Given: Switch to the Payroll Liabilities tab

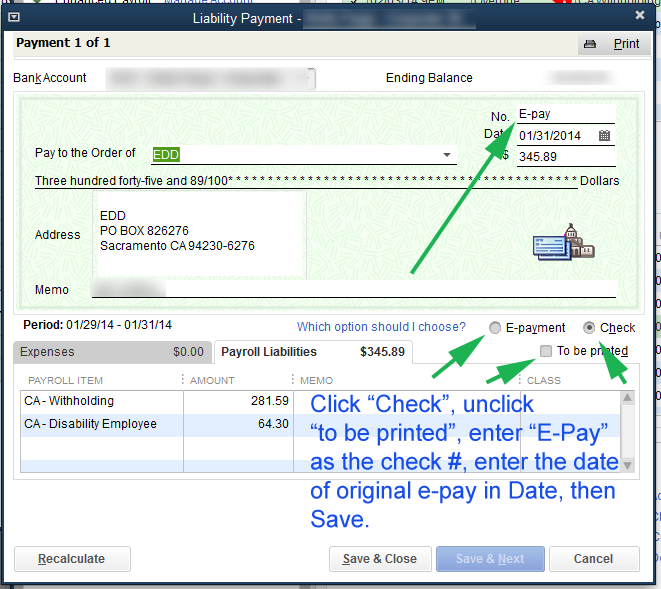Looking at the screenshot, I should point(313,352).
